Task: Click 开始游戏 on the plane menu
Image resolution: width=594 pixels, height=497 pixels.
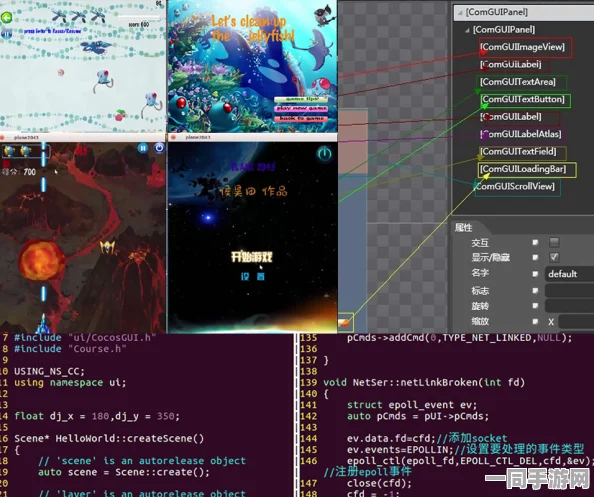Action: [x=252, y=257]
